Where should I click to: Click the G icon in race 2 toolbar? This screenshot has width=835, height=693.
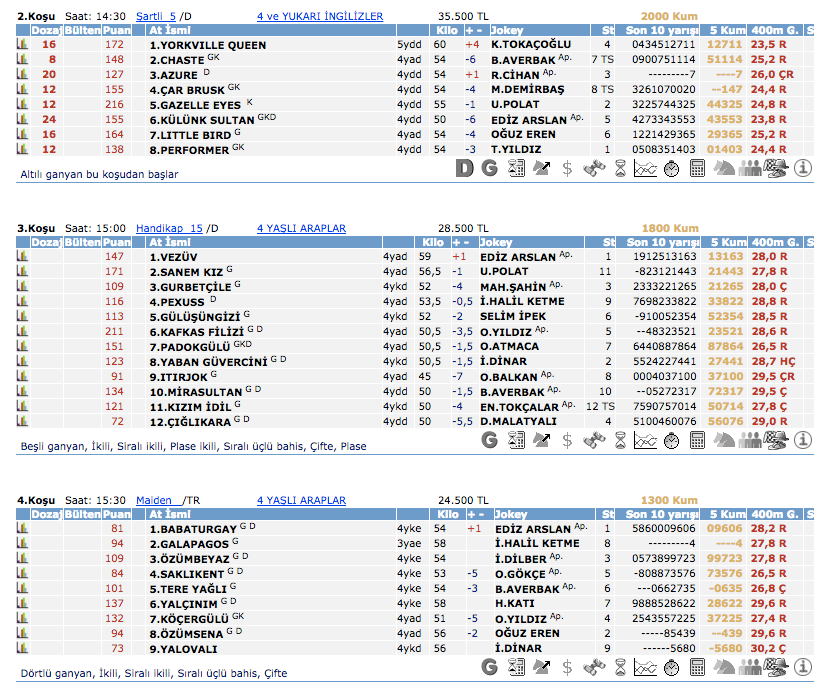click(489, 169)
